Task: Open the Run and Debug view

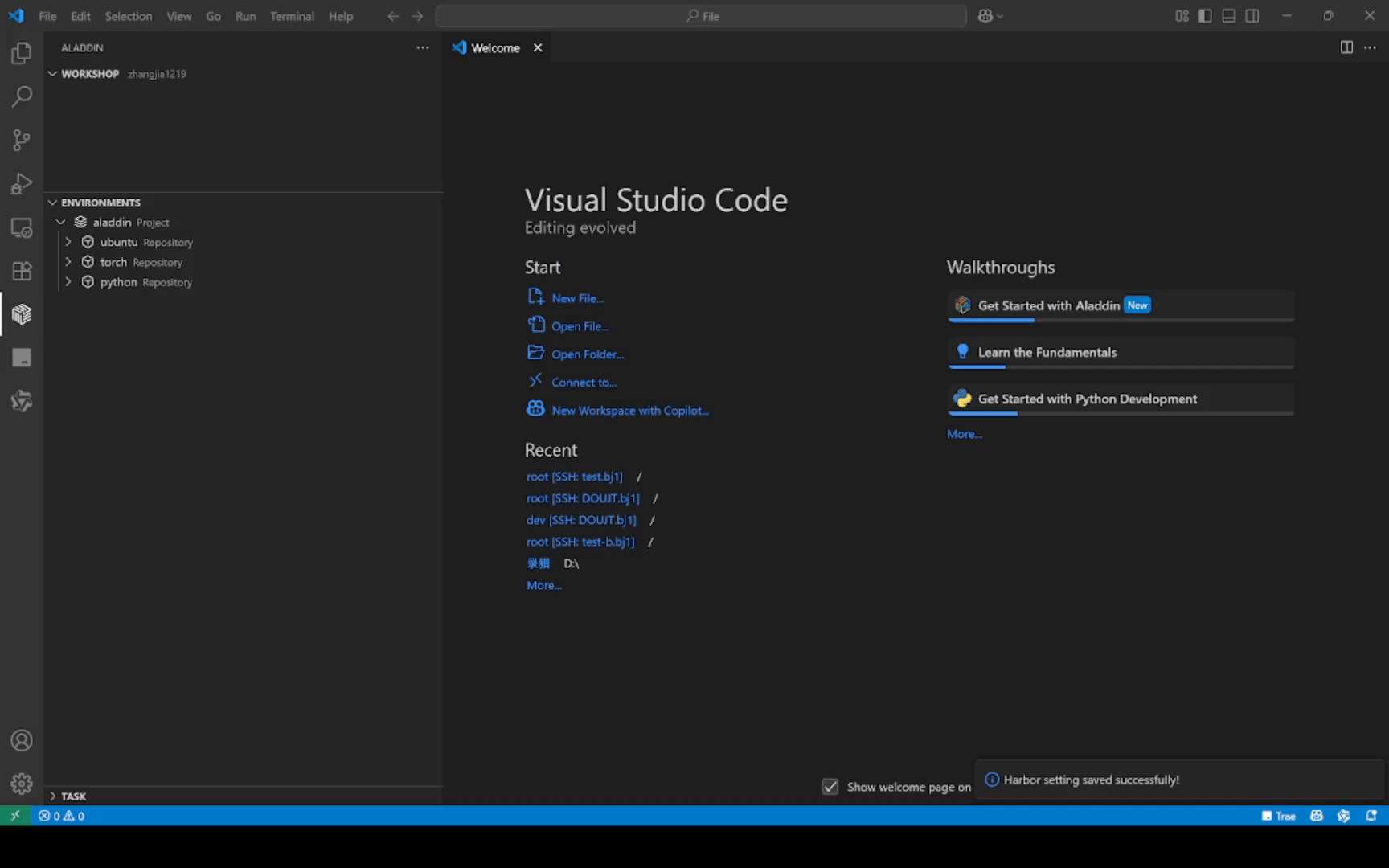Action: [x=22, y=183]
